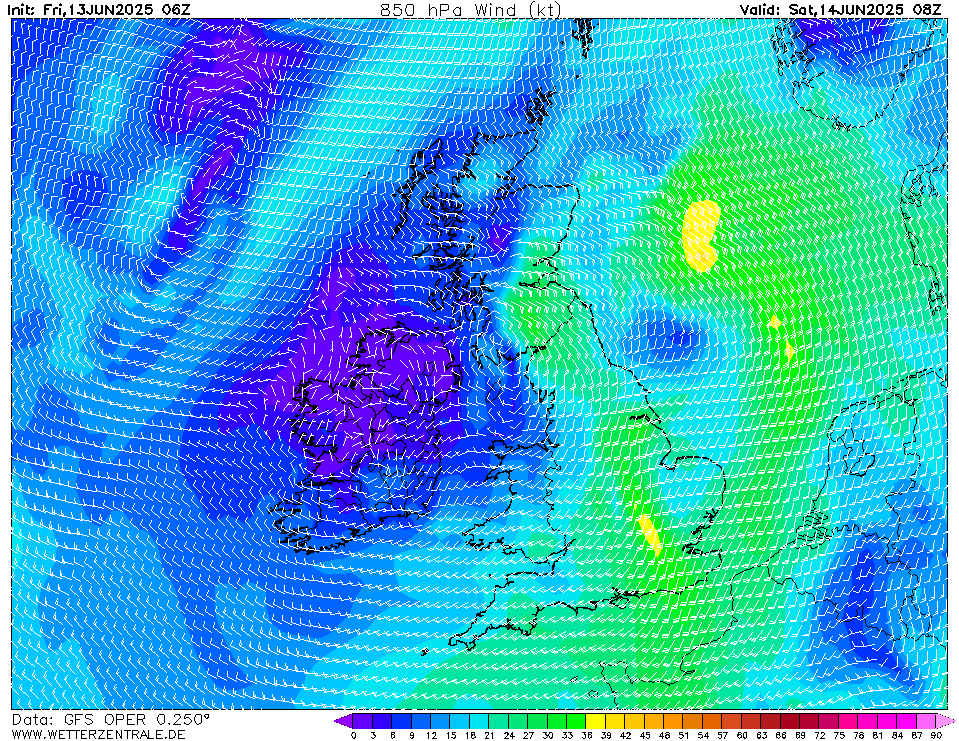This screenshot has height=741, width=959.
Task: Open the WWW.WETTERZENTRALE.DE link
Action: 98,734
